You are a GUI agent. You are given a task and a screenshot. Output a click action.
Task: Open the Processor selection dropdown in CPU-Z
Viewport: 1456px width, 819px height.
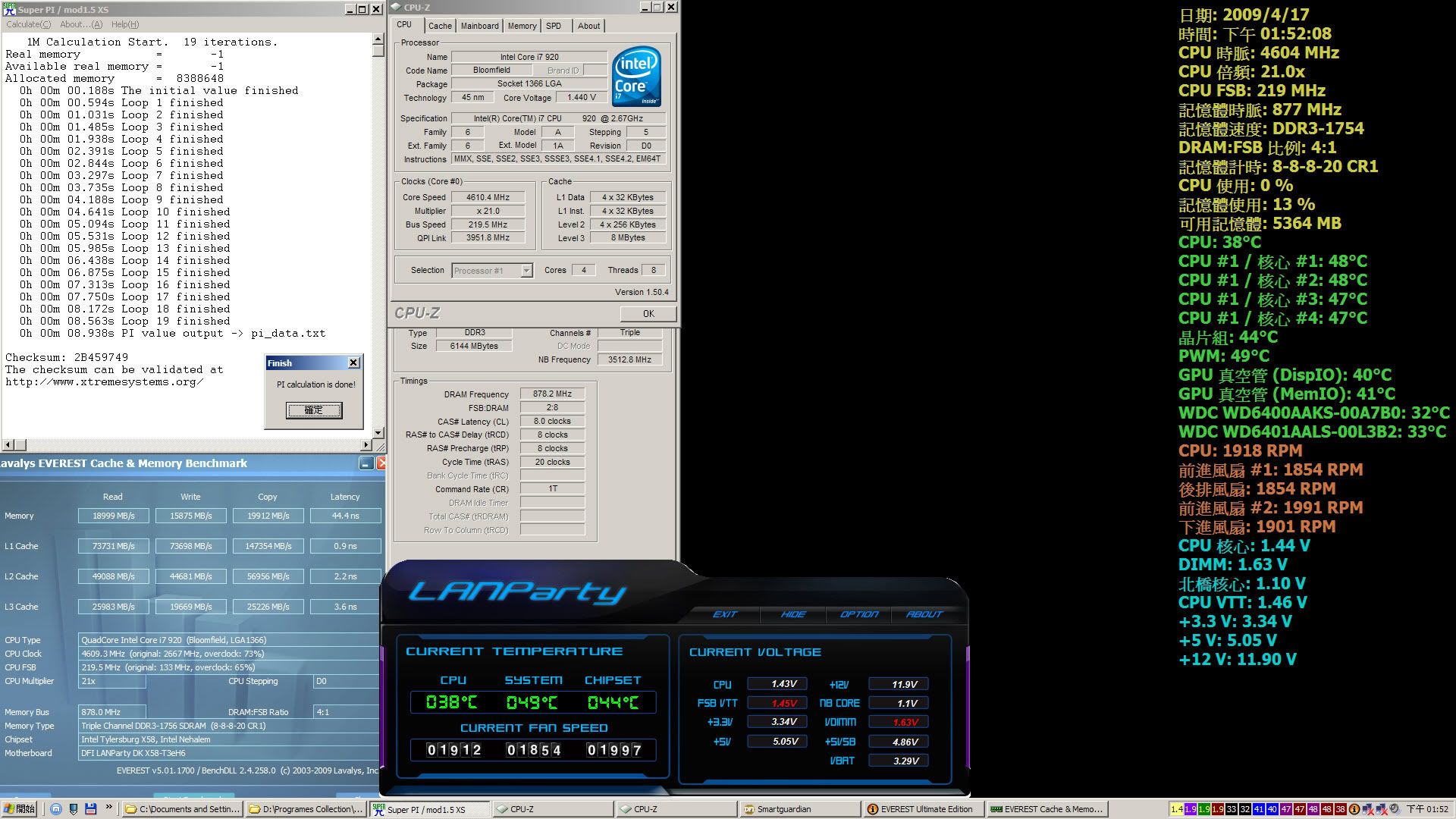click(526, 270)
